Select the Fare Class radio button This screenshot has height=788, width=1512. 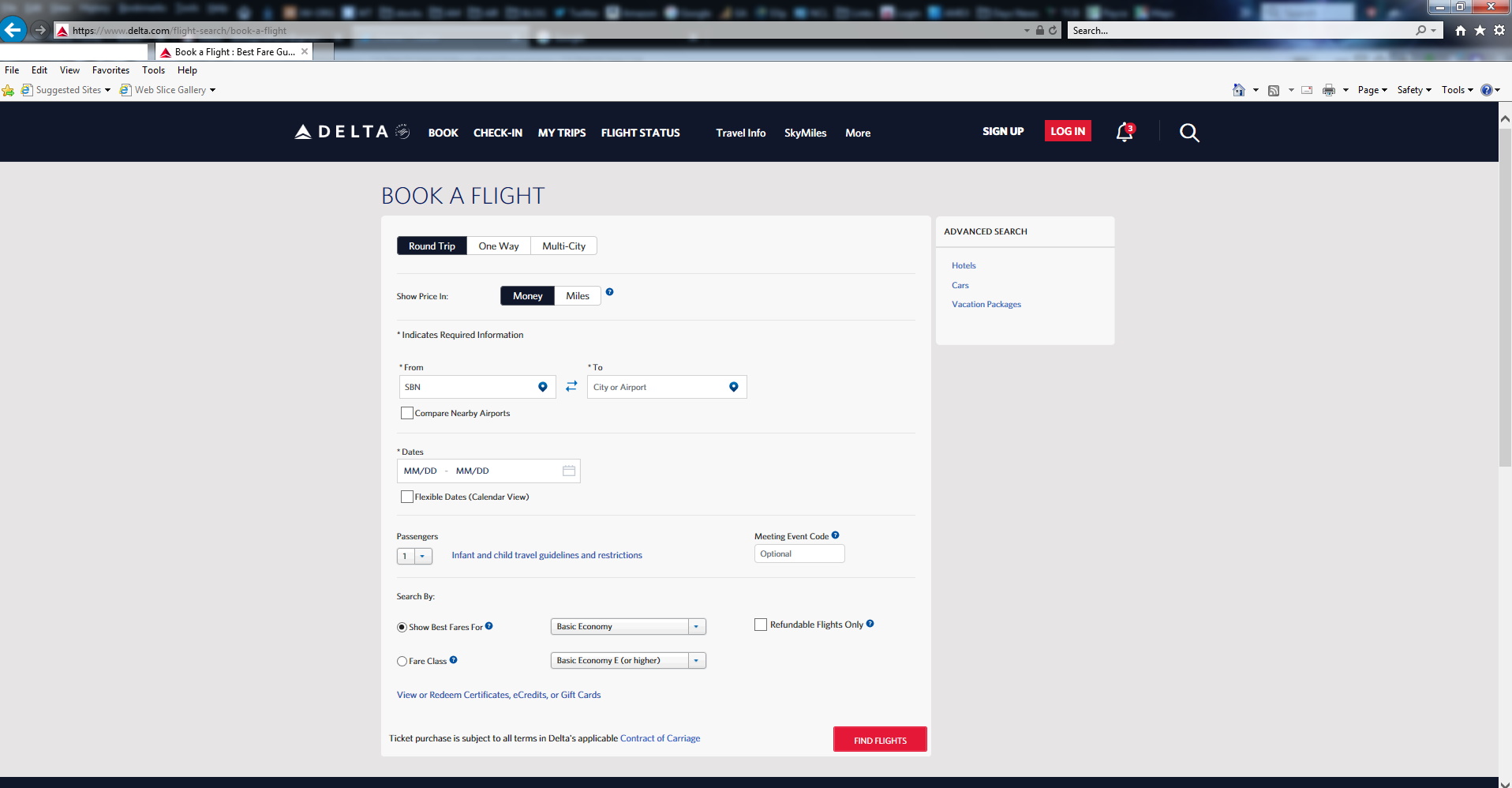click(x=402, y=662)
